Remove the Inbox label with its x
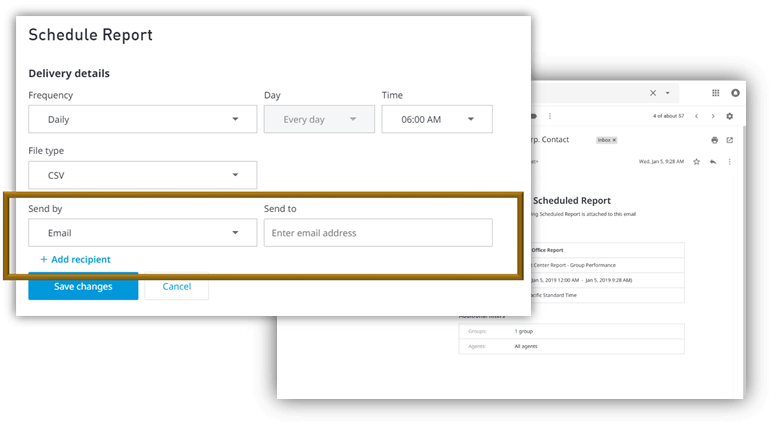The image size is (778, 431). [614, 140]
